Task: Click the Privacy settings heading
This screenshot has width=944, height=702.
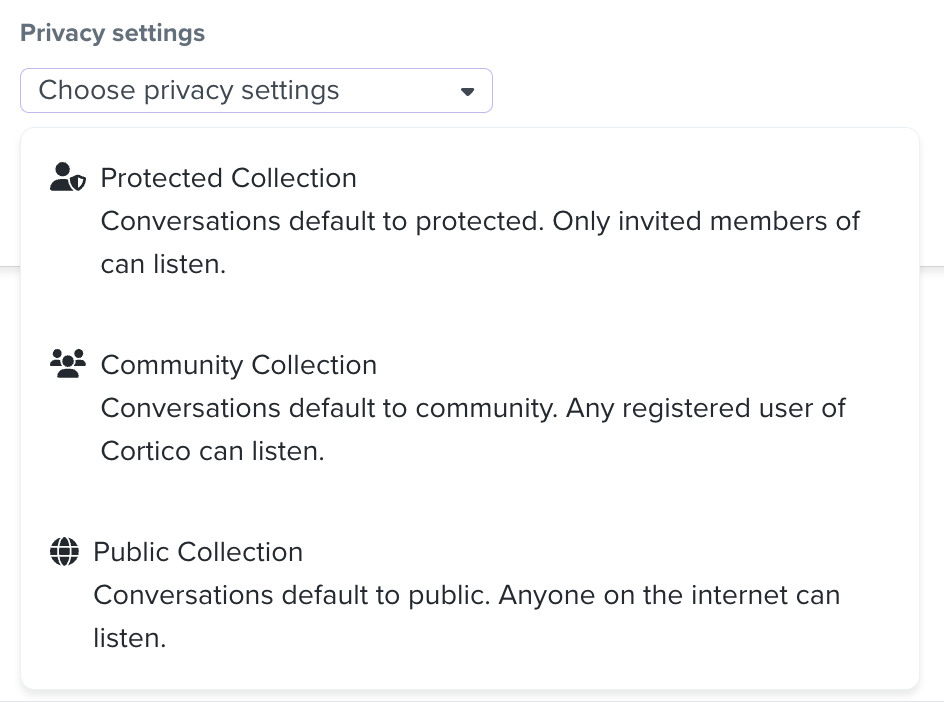Action: pos(112,32)
